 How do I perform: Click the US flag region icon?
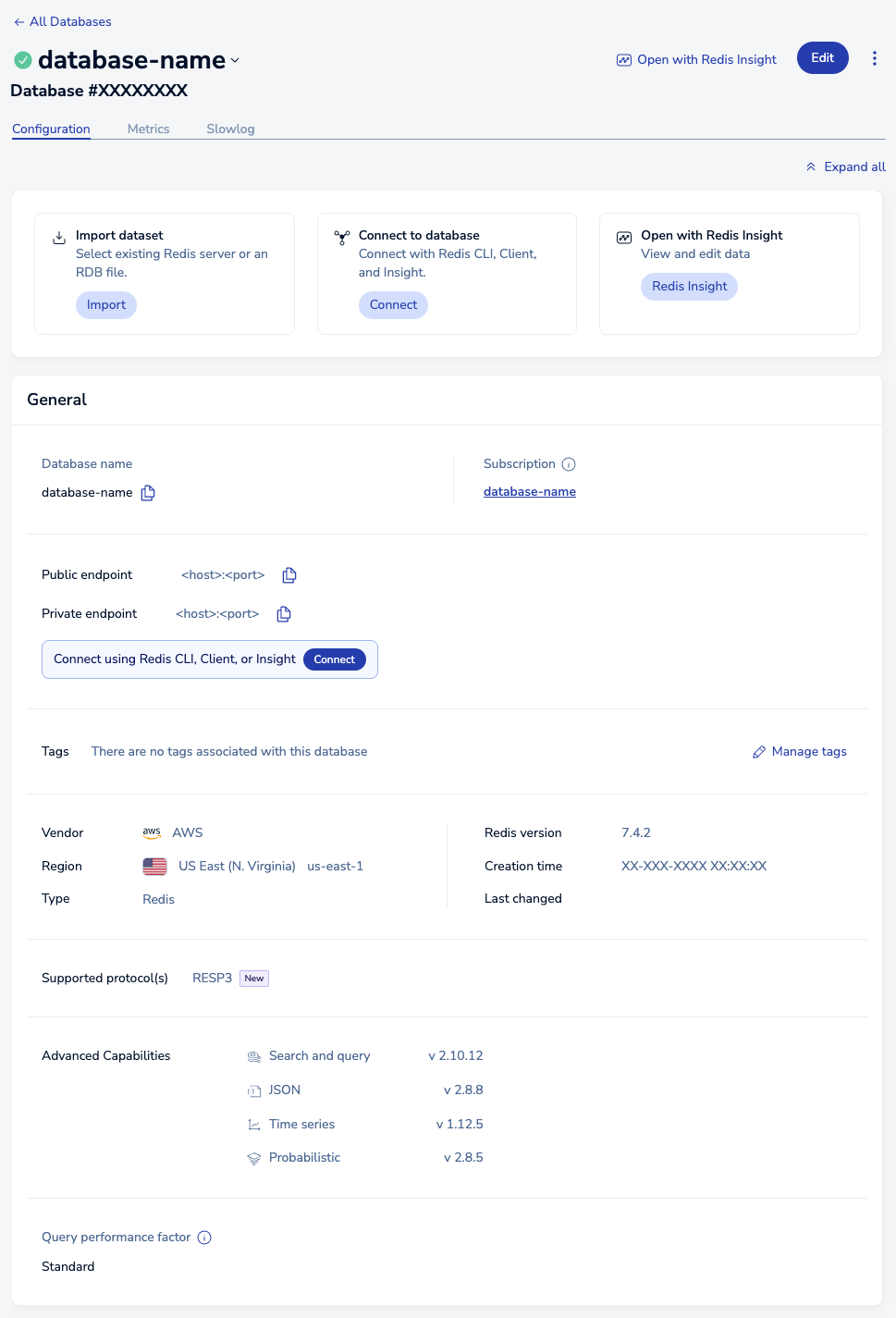[155, 867]
